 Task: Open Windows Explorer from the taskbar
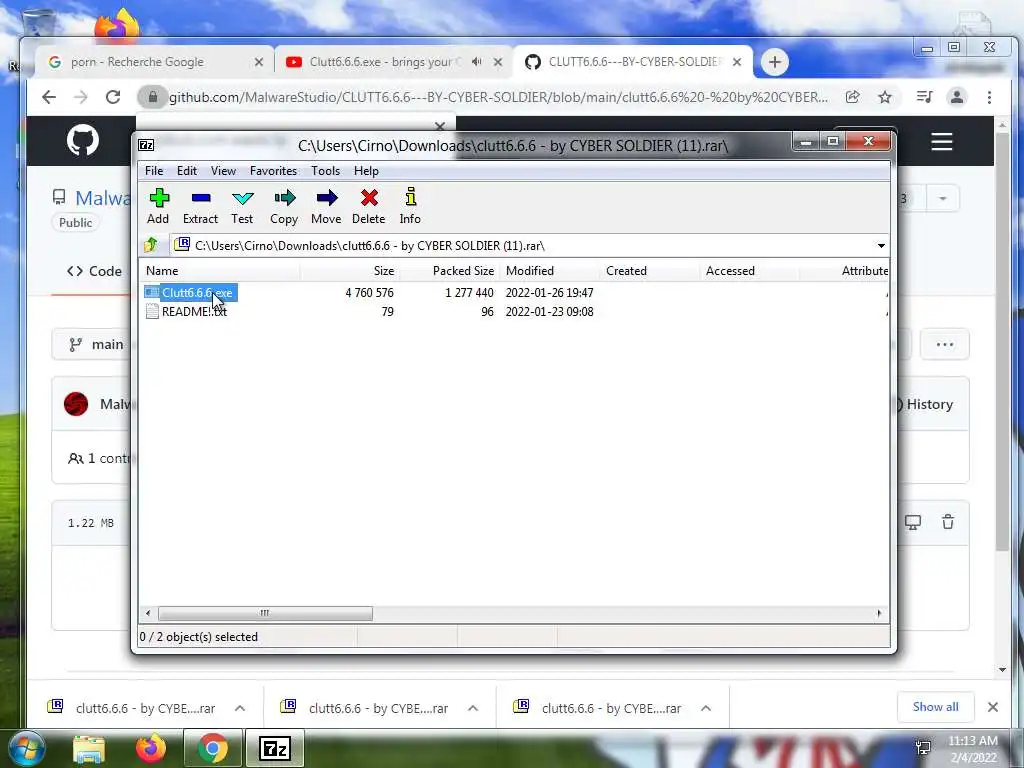pyautogui.click(x=89, y=749)
